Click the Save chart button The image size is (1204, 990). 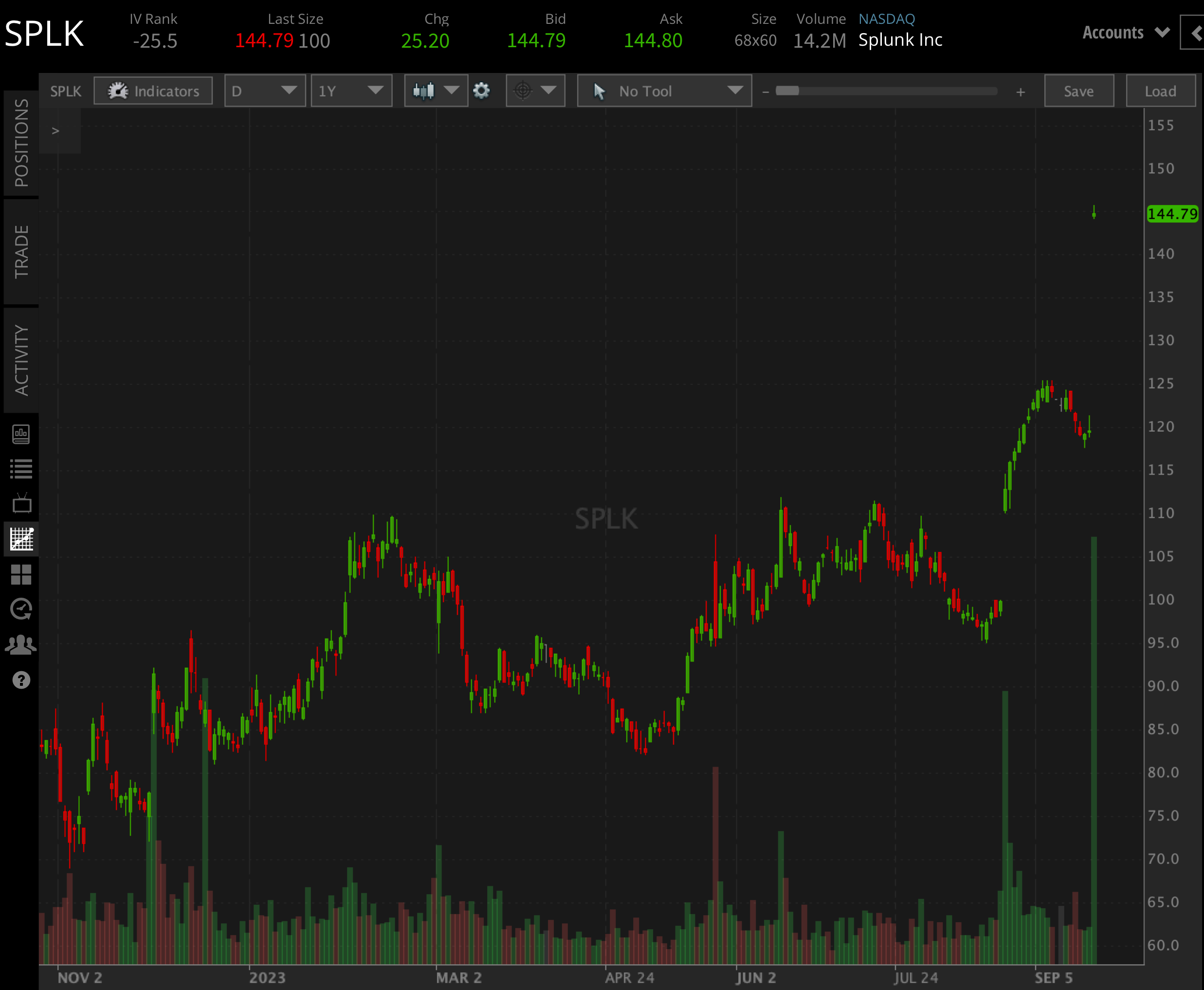(1078, 91)
